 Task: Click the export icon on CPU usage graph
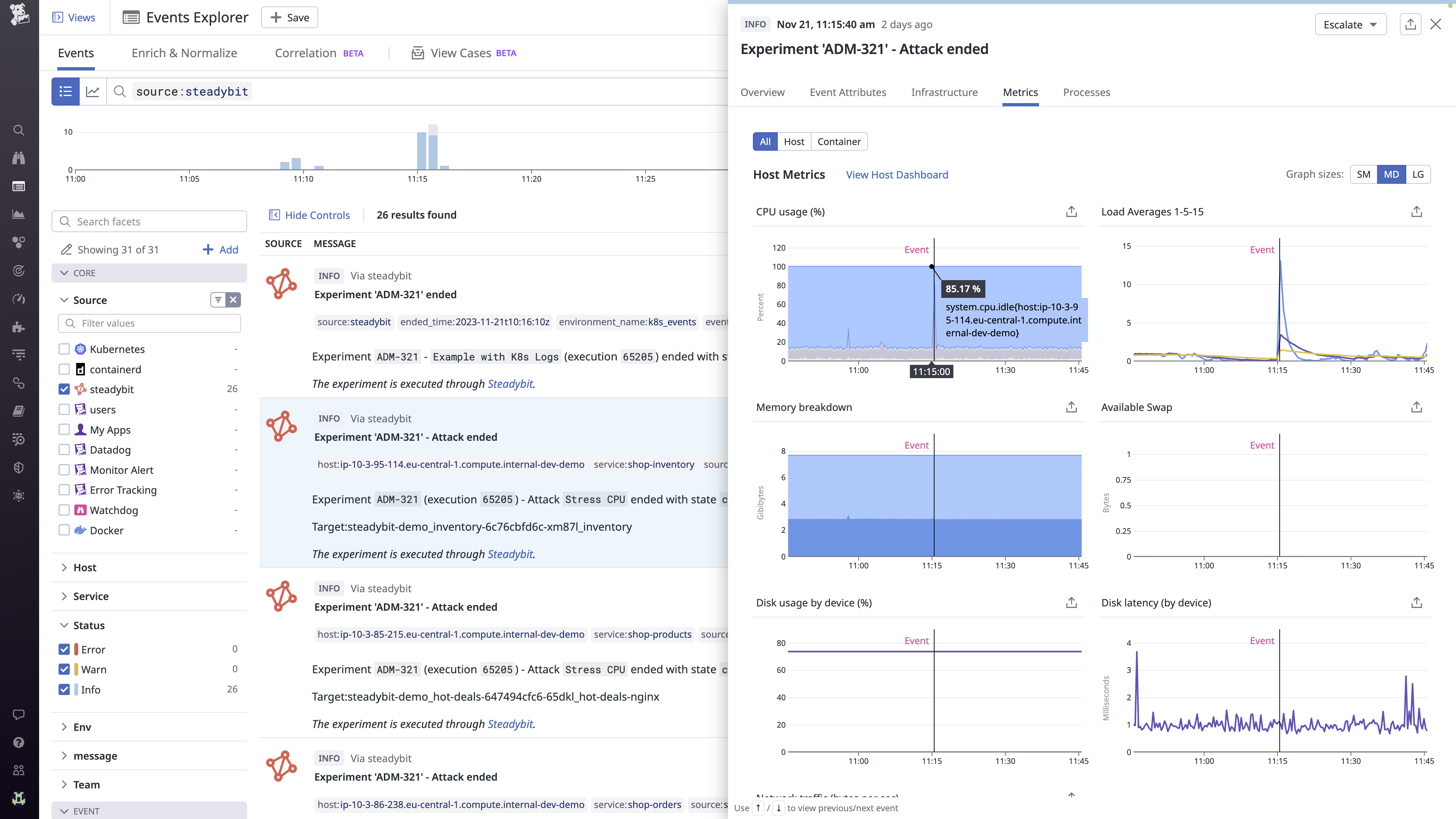[1071, 212]
